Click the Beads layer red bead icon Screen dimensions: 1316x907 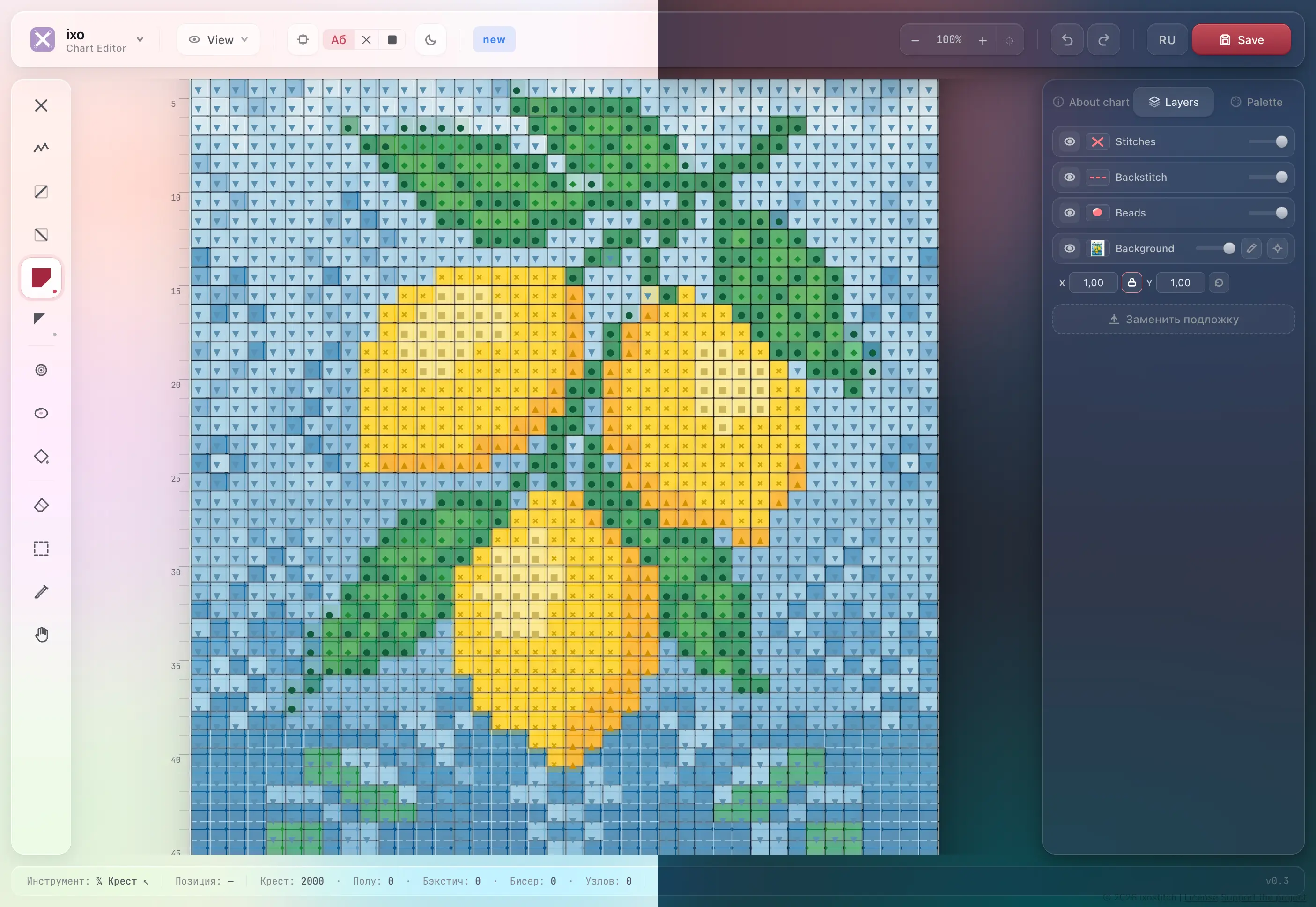1097,213
